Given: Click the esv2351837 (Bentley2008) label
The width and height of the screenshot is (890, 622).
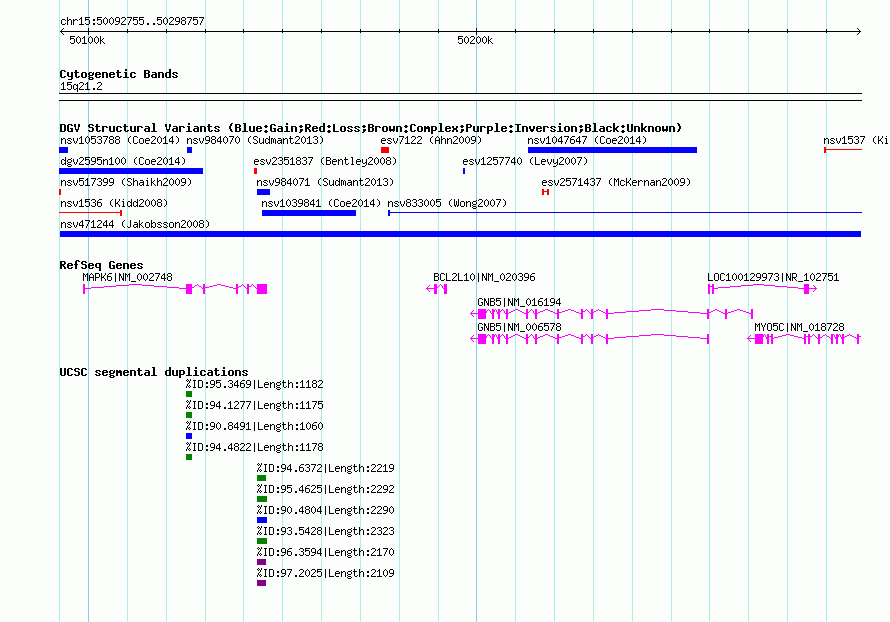Looking at the screenshot, I should [x=325, y=161].
